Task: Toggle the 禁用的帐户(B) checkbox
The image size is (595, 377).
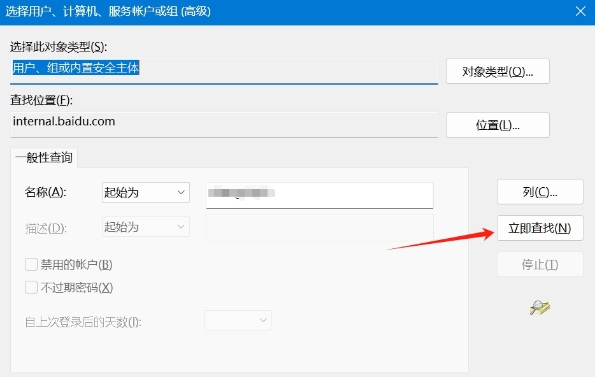Action: click(31, 264)
